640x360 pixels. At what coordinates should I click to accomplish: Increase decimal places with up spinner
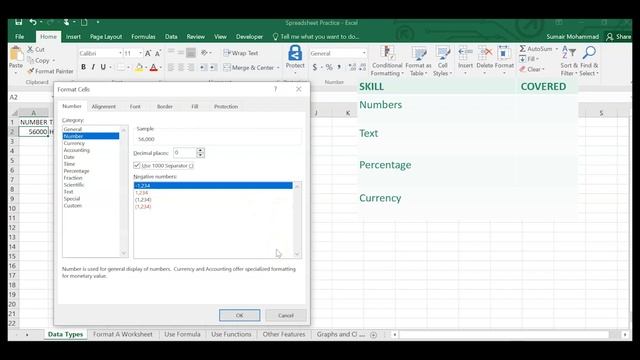coord(200,150)
